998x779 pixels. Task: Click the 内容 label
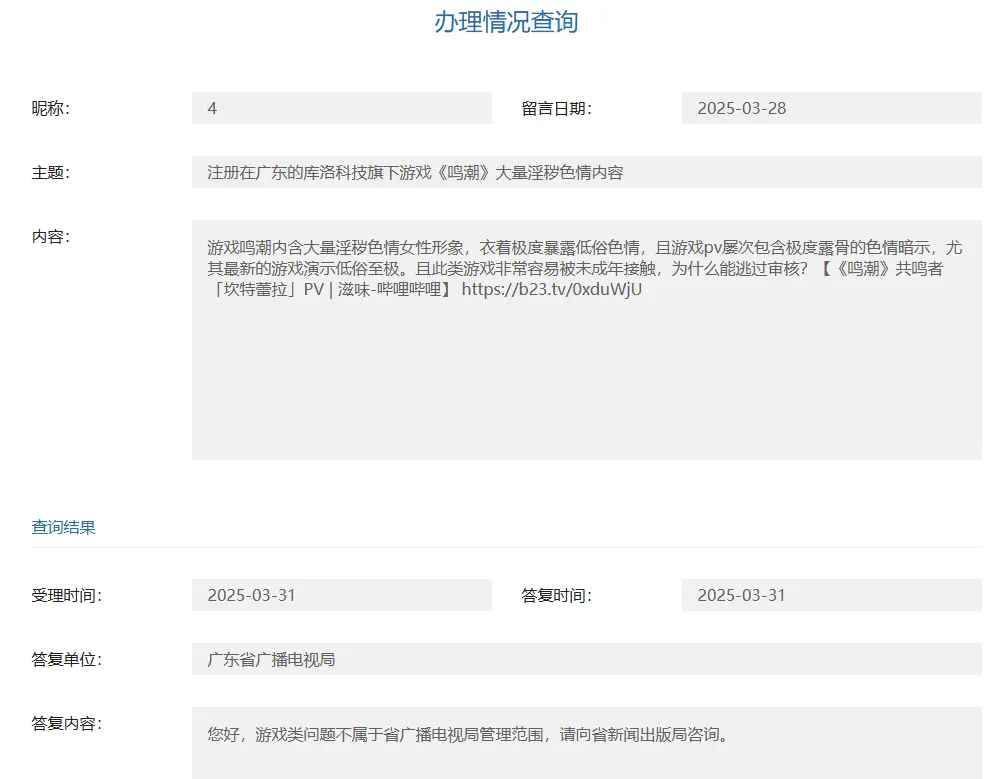coord(51,237)
